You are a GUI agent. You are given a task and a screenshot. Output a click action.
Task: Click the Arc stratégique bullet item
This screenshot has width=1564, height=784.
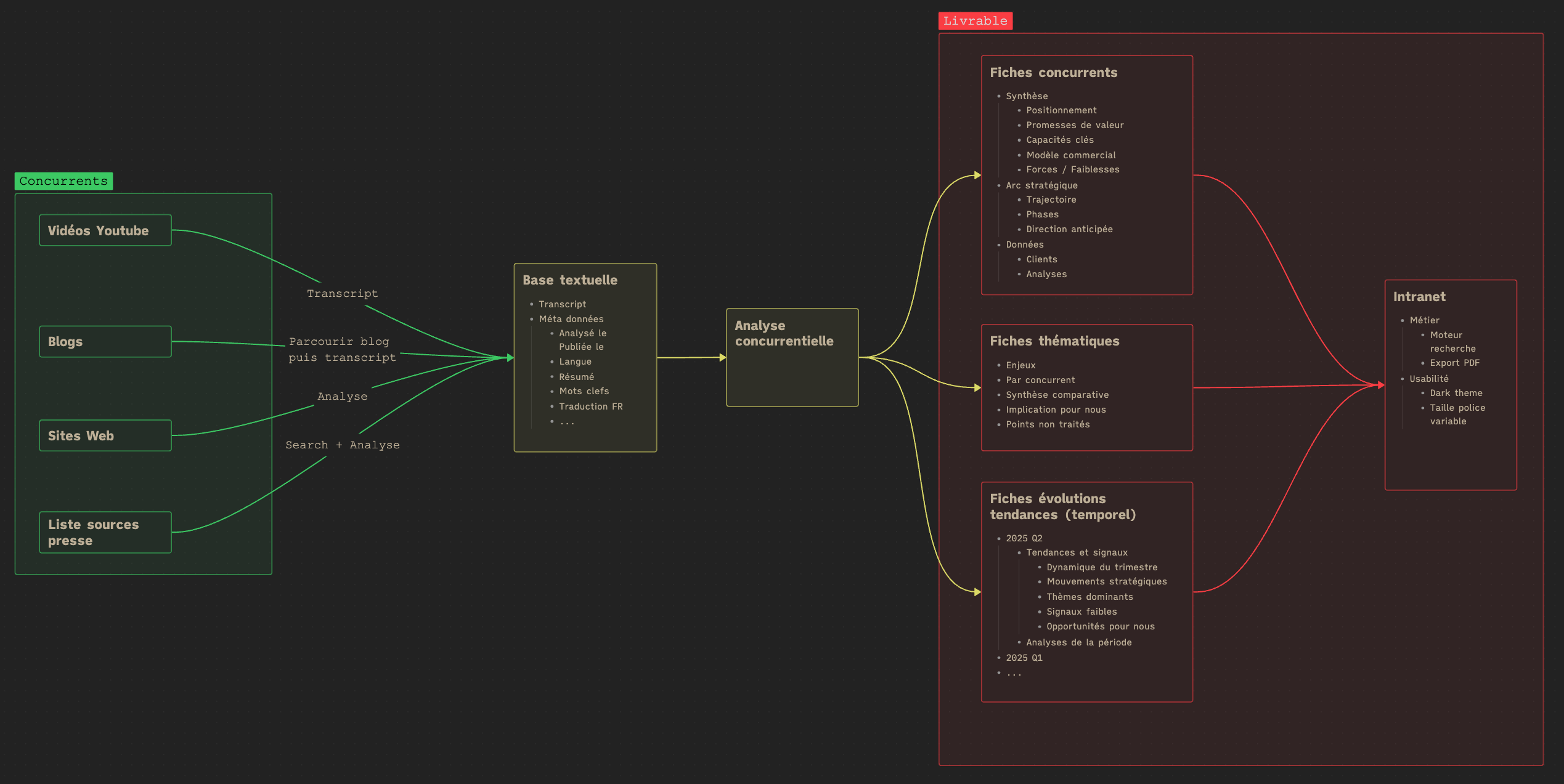point(1041,185)
